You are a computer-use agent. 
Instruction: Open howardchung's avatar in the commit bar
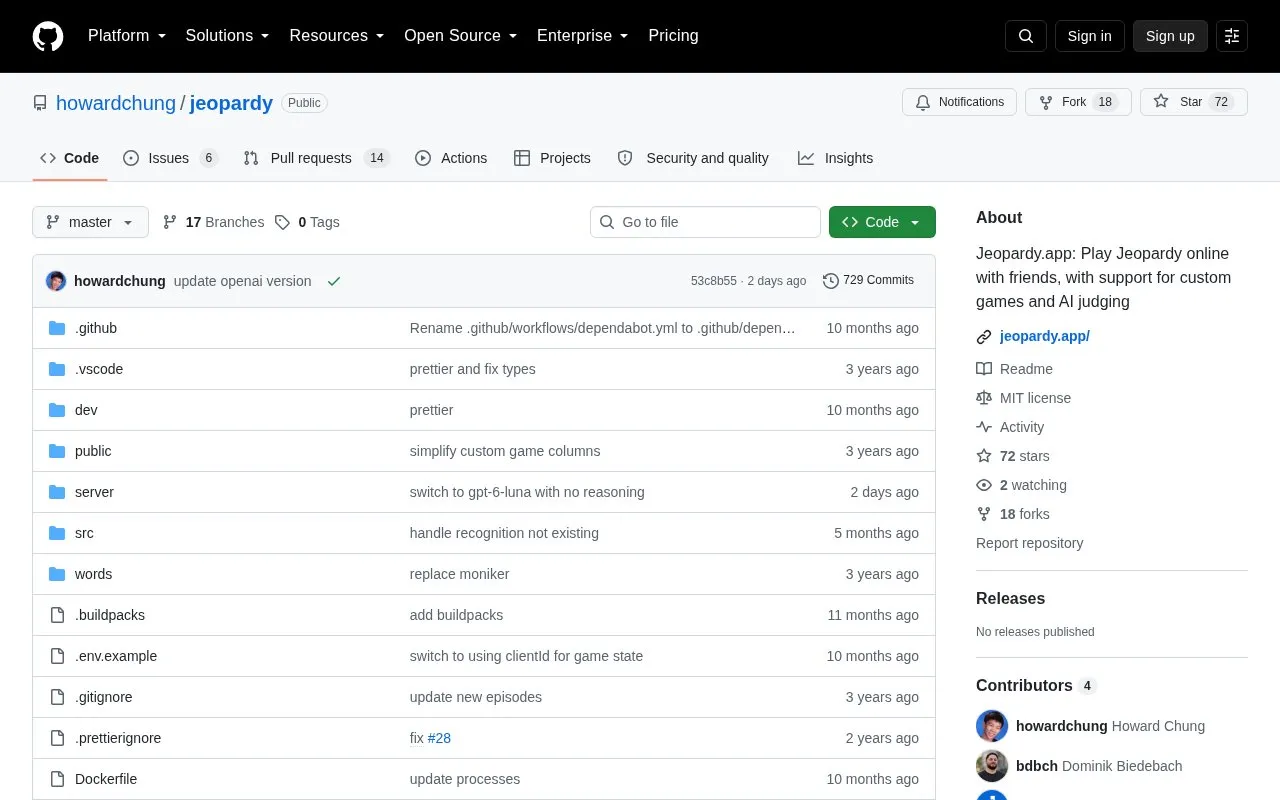[56, 281]
